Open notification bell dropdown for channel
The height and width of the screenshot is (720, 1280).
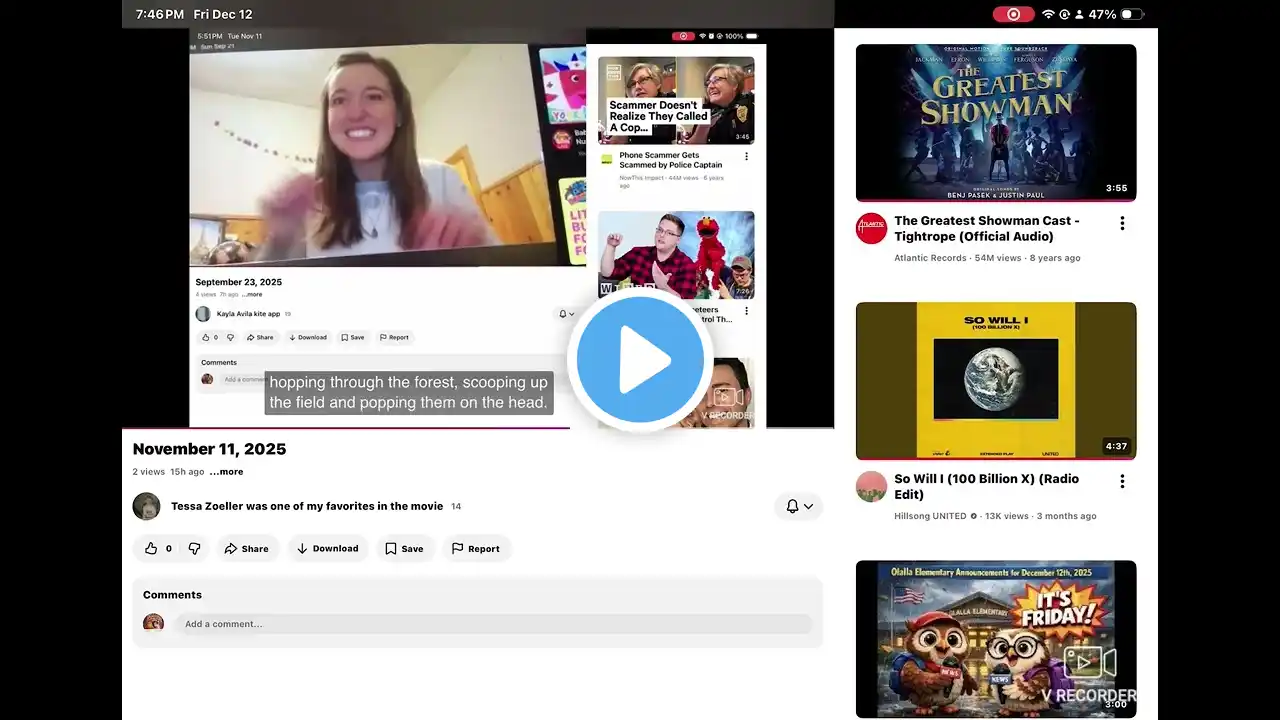pos(798,506)
